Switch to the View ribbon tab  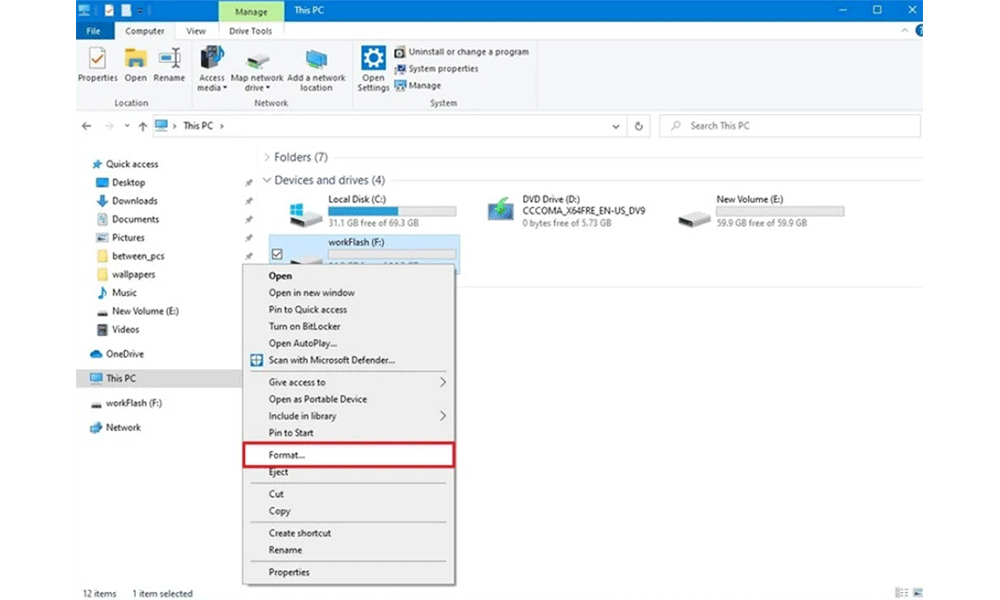pyautogui.click(x=197, y=31)
